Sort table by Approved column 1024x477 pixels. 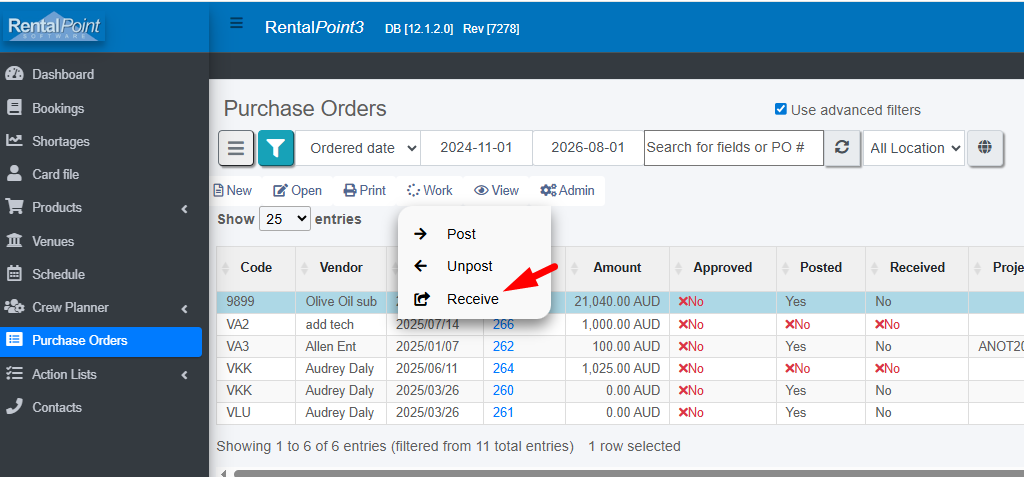coord(722,268)
